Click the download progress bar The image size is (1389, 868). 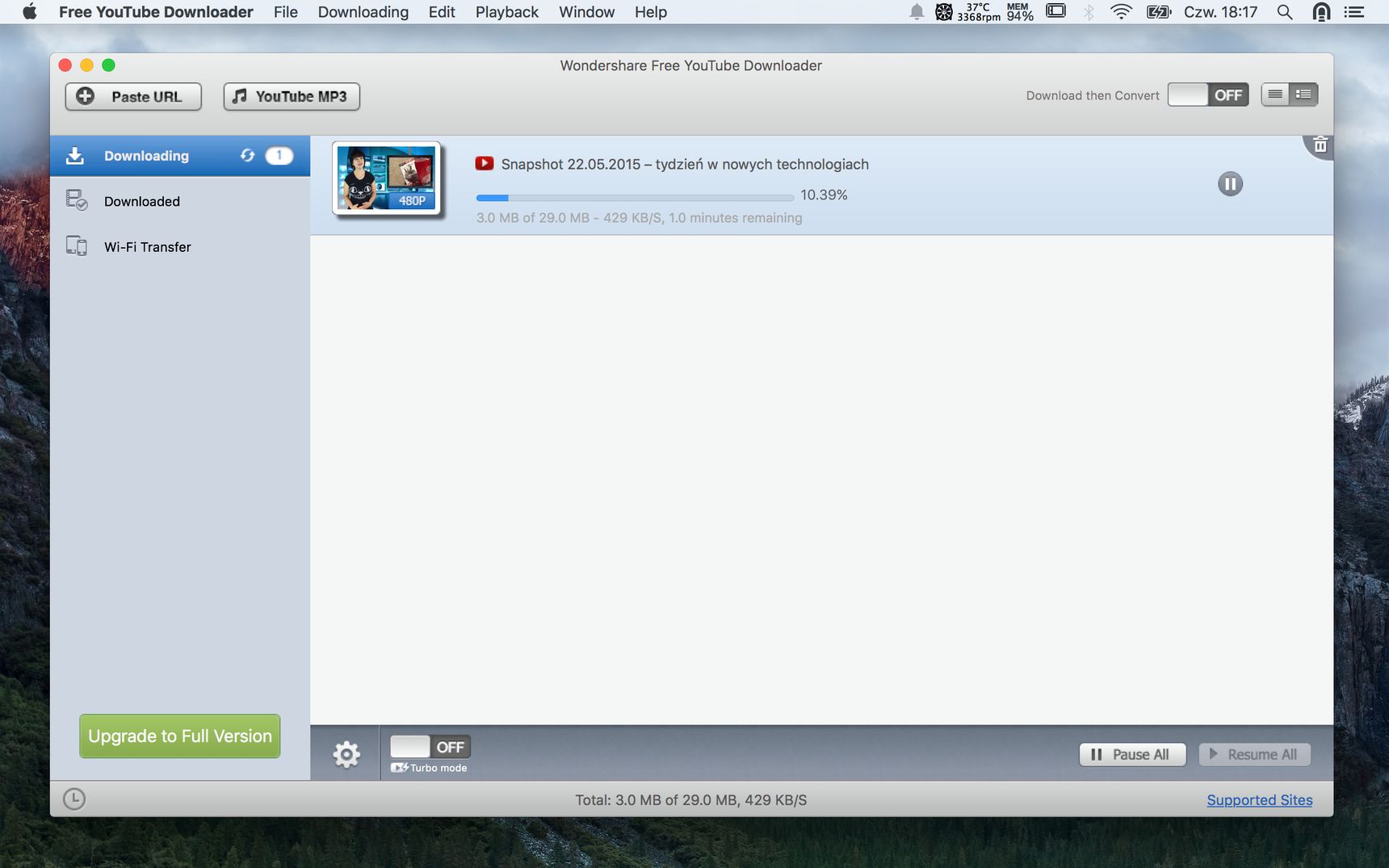coord(635,197)
